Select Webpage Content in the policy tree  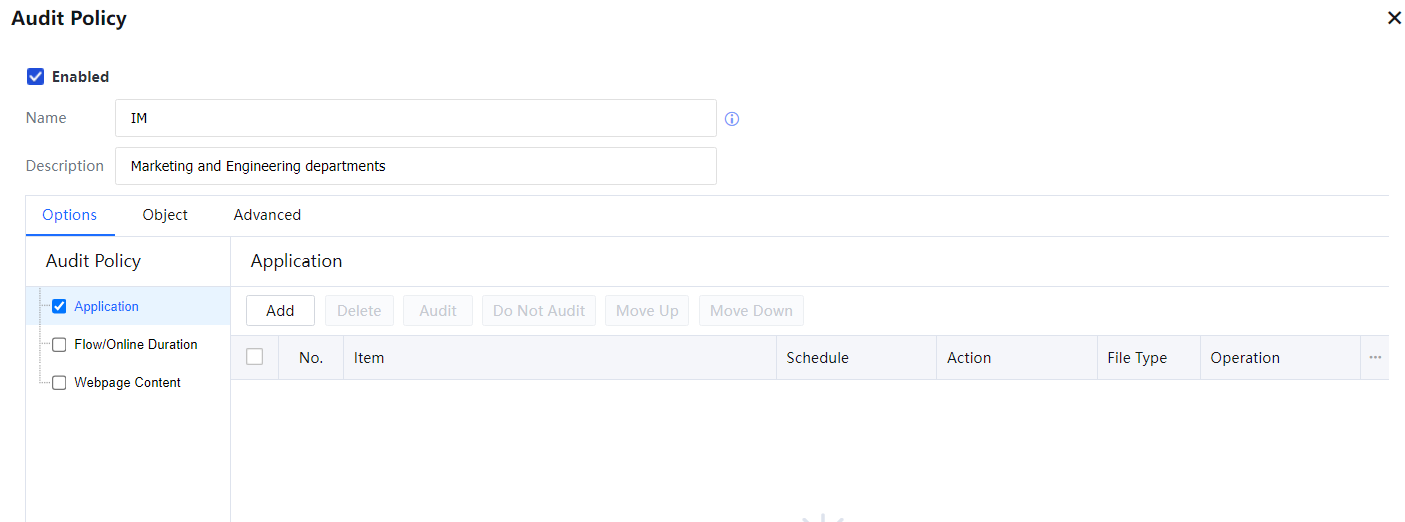tap(128, 383)
